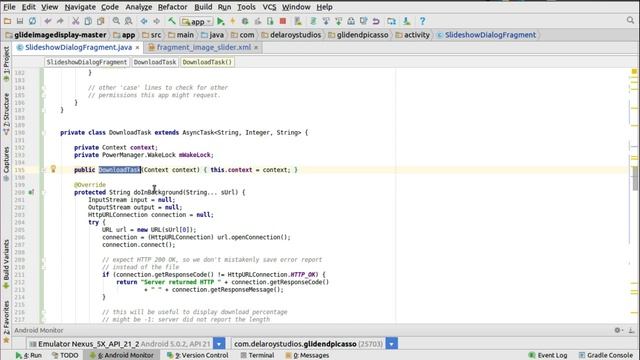Click the Copy toolbar icon
The width and height of the screenshot is (640, 360).
point(88,21)
